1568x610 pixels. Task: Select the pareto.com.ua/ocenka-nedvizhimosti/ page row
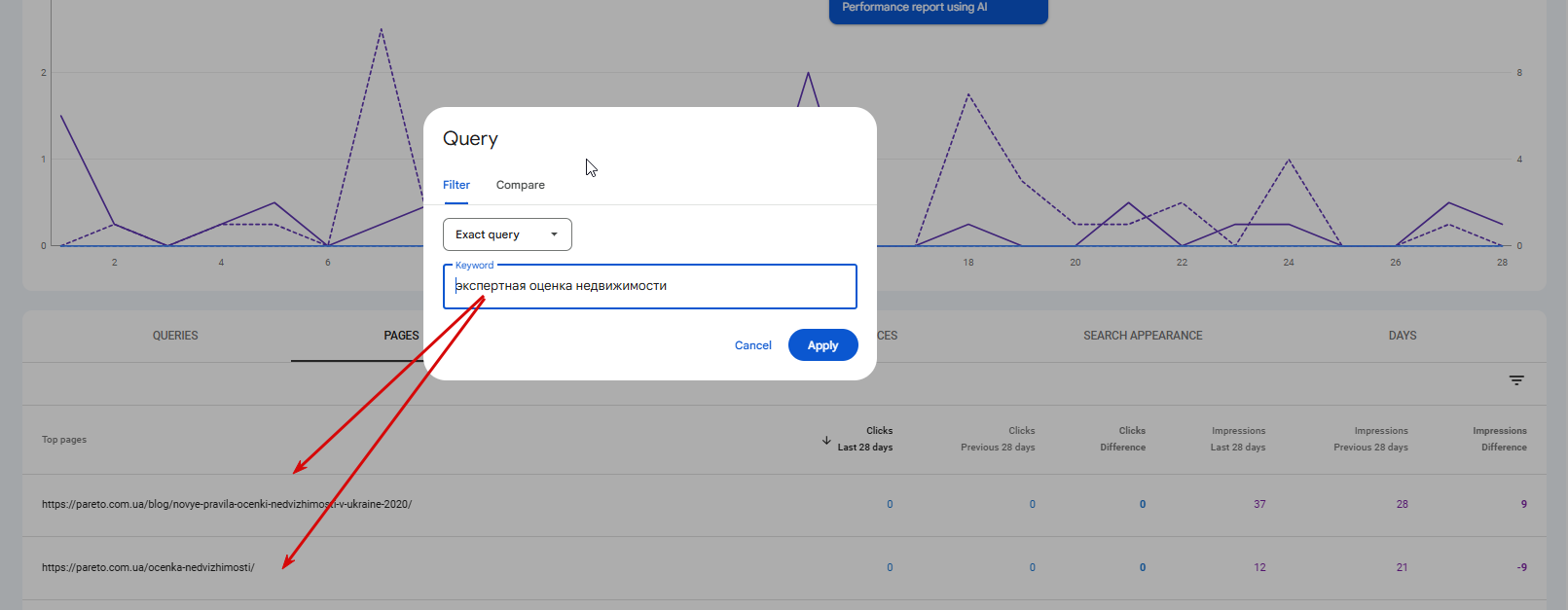[148, 567]
